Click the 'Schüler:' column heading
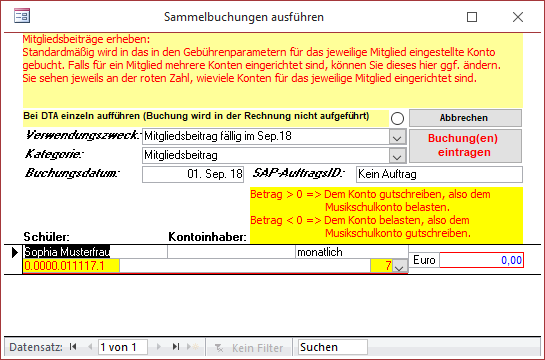Image resolution: width=545 pixels, height=360 pixels. [47, 237]
